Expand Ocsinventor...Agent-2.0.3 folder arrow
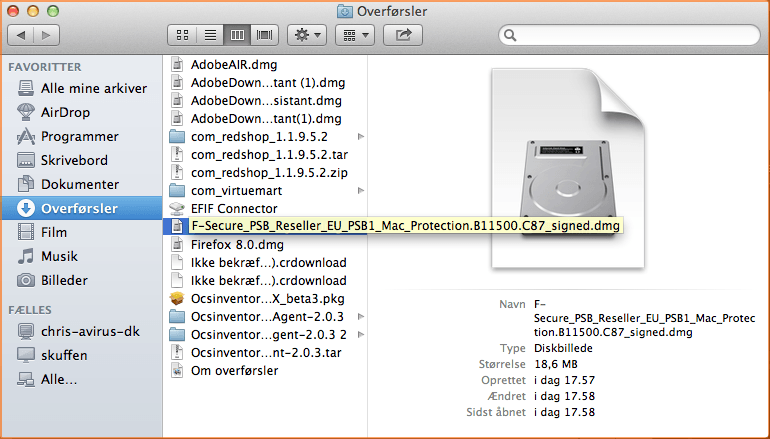The image size is (770, 439). point(361,317)
